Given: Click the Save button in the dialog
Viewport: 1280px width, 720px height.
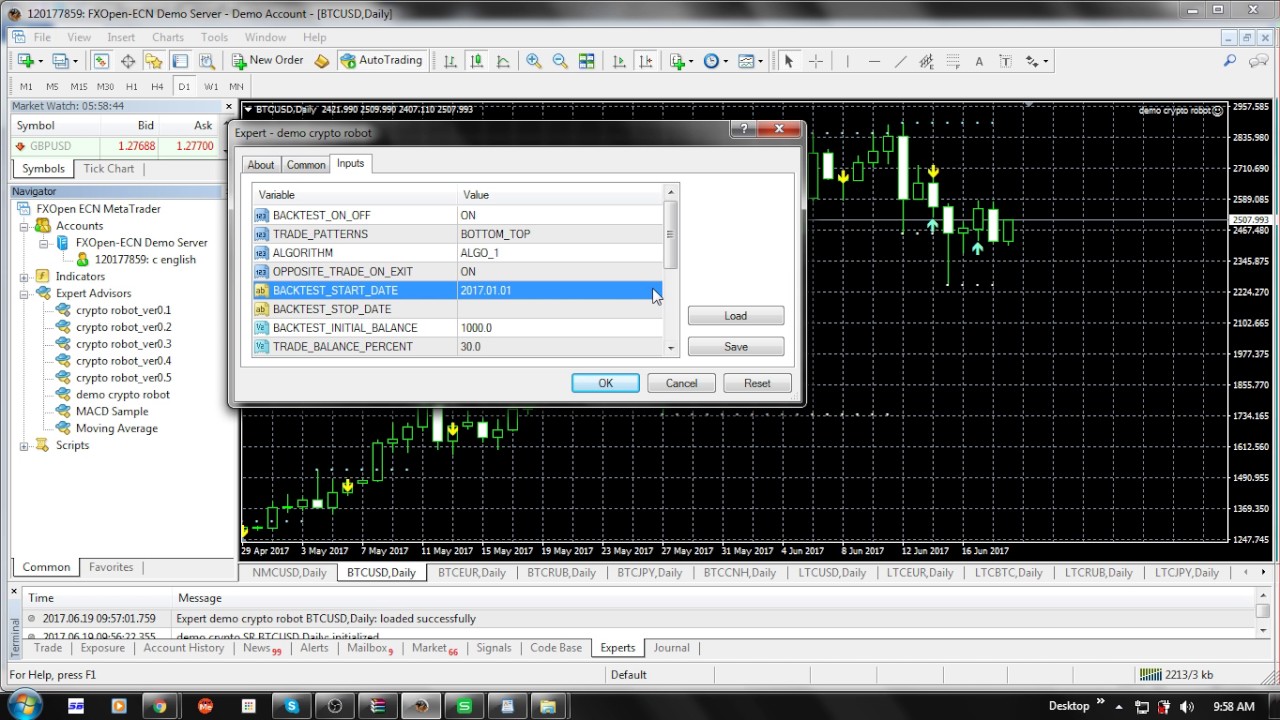Looking at the screenshot, I should 736,347.
